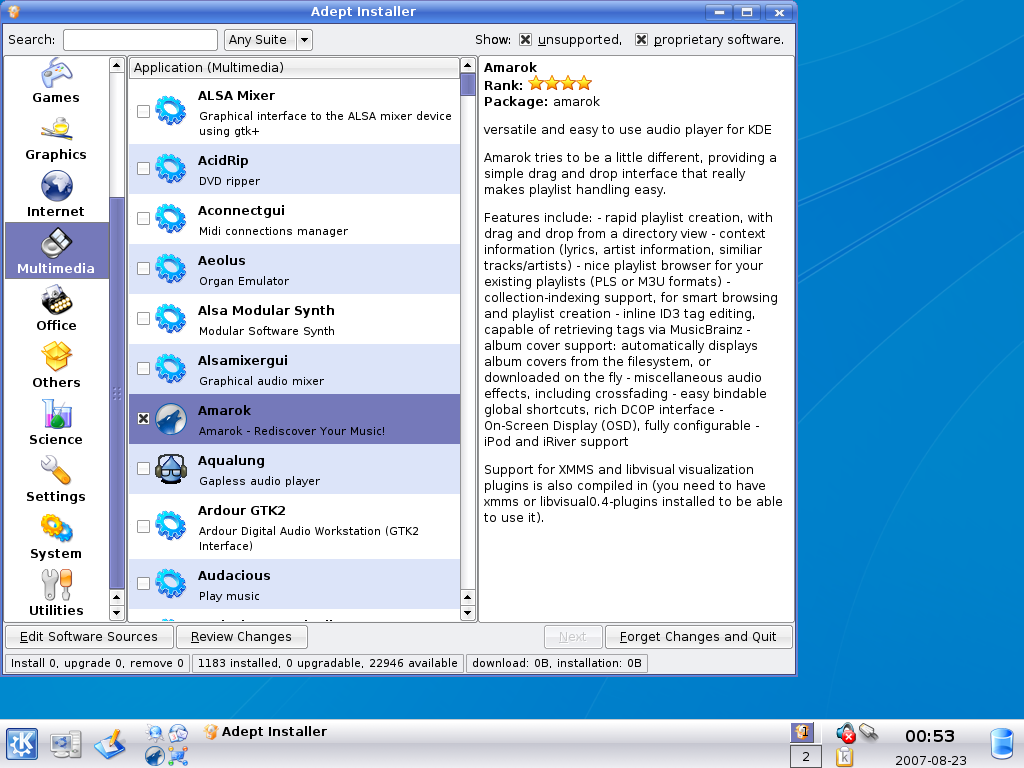Open the trash bin on panel
This screenshot has height=768, width=1024.
[x=1002, y=744]
